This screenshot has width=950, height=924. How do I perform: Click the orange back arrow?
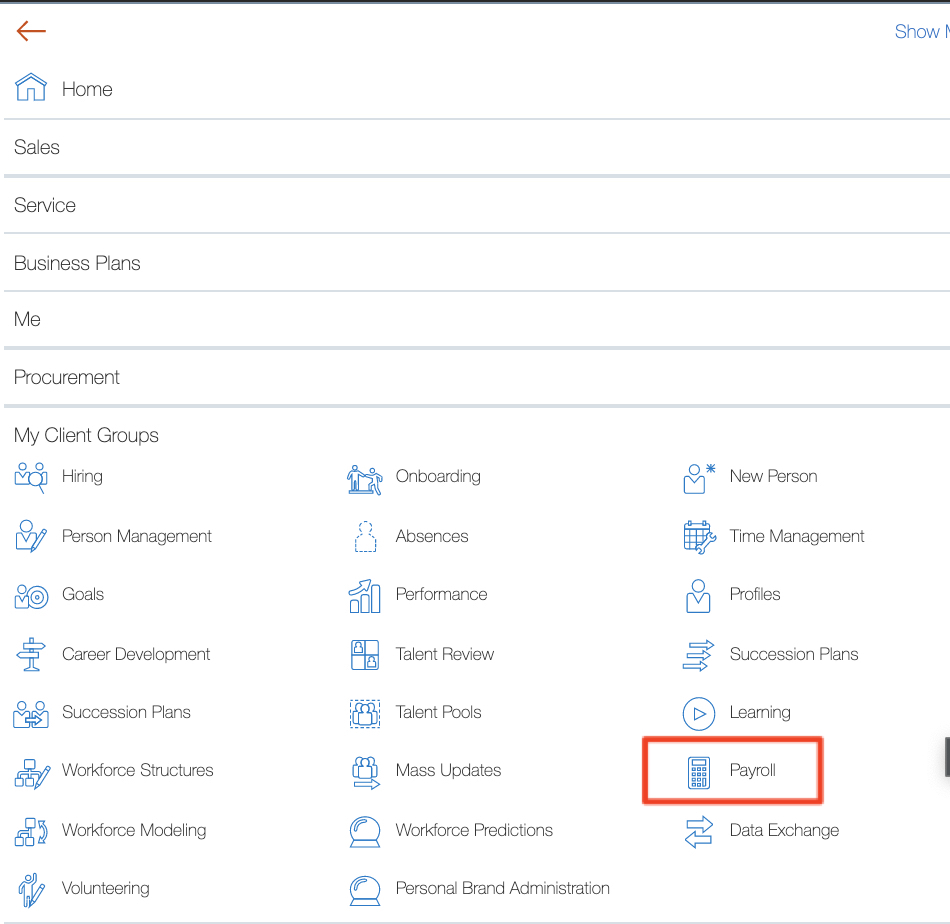[31, 31]
